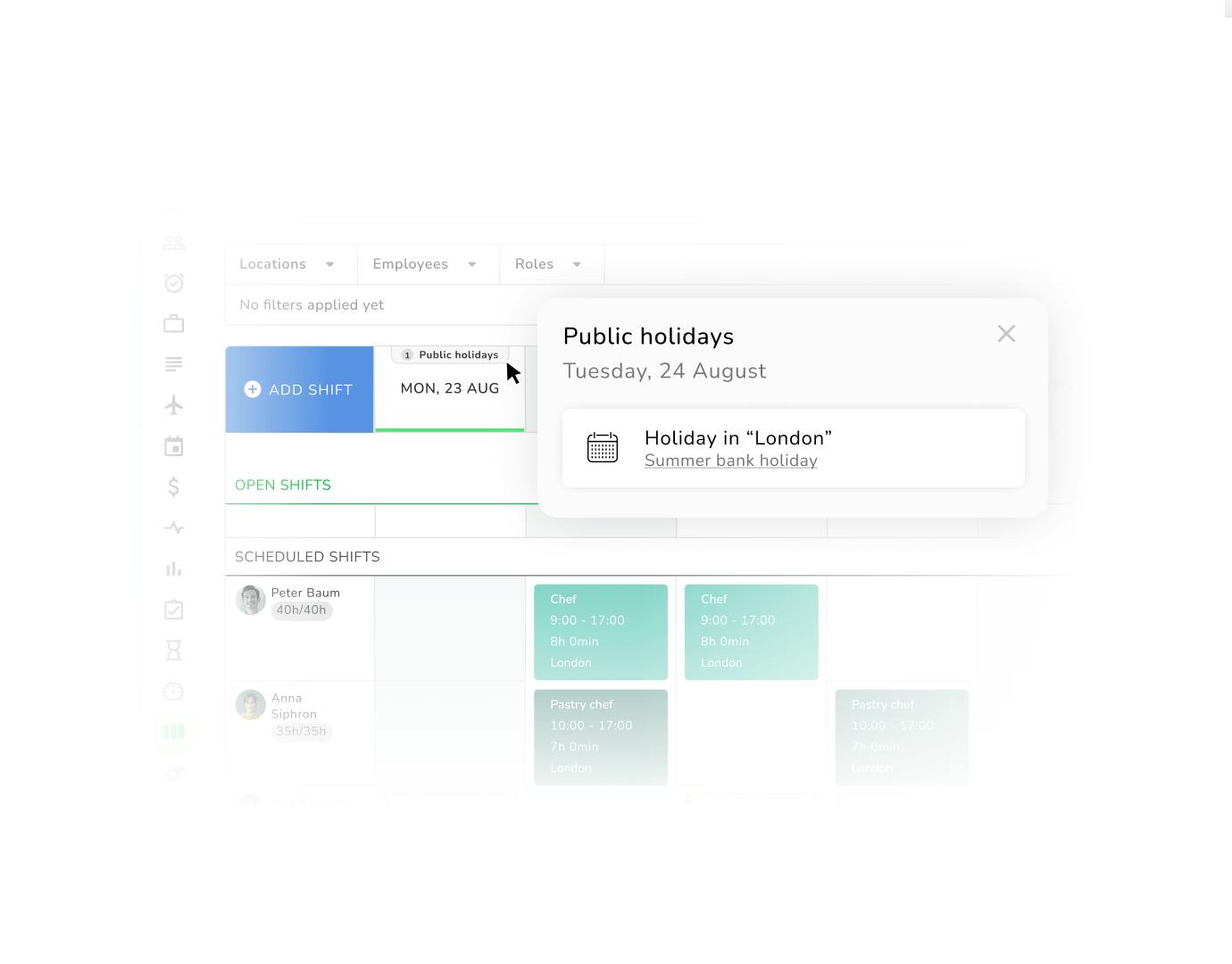Open Anna Siphron's second, faded Pastry chef shift
Screen dimensions: 1232x964
tap(903, 737)
